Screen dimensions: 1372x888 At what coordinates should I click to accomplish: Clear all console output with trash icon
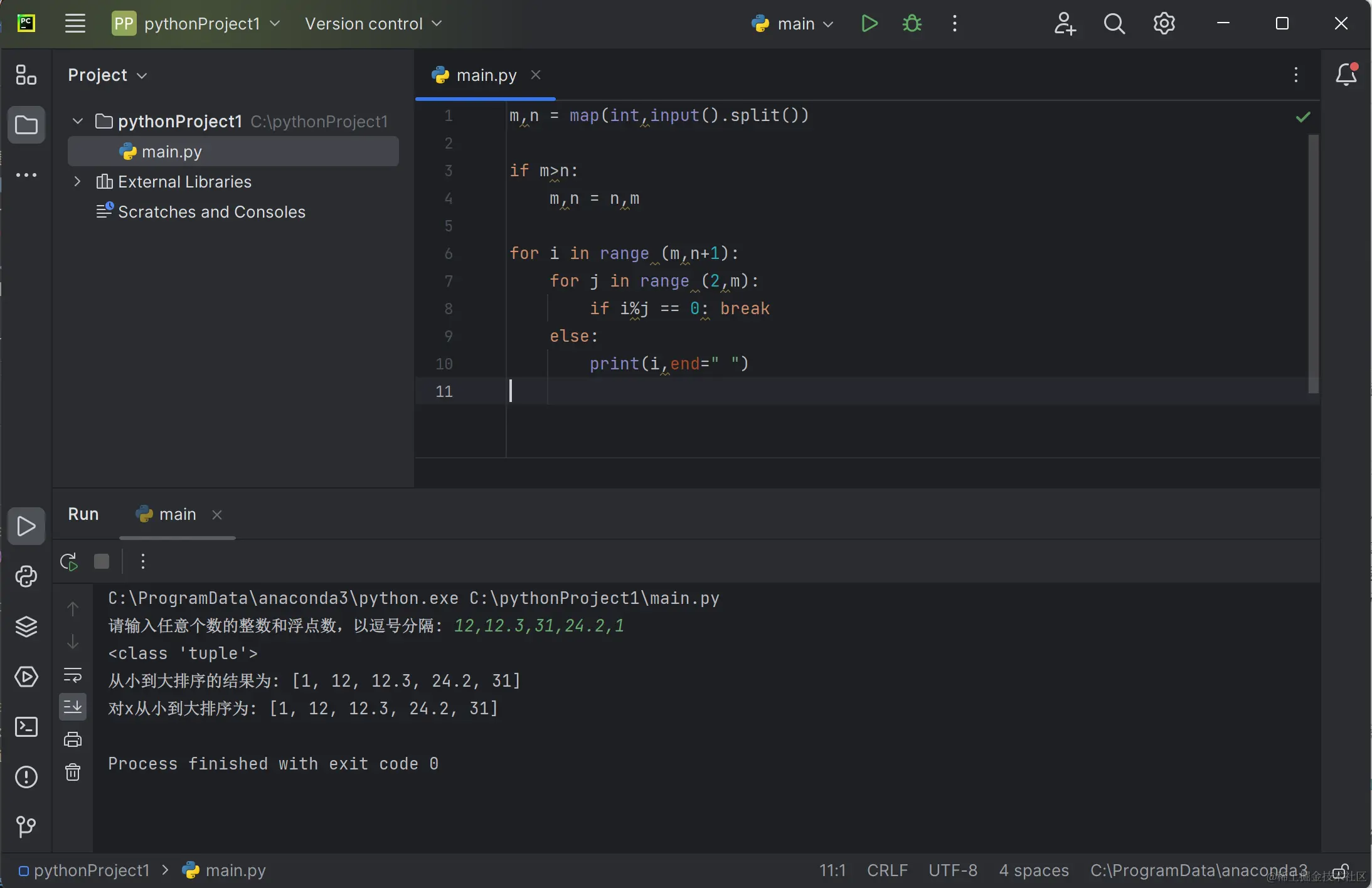point(73,771)
